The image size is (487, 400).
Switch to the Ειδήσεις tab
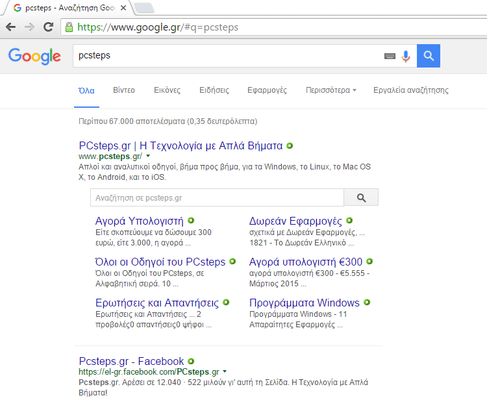coord(214,90)
